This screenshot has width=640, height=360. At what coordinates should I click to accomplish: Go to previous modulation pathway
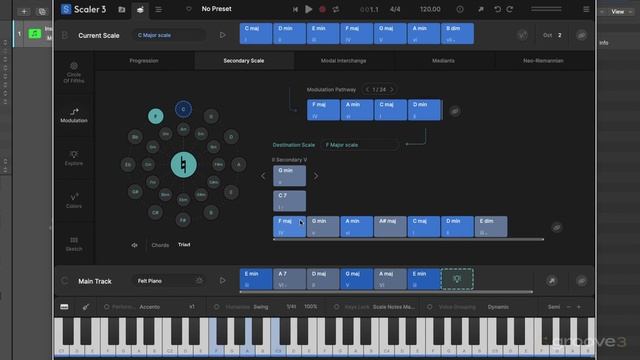point(367,89)
